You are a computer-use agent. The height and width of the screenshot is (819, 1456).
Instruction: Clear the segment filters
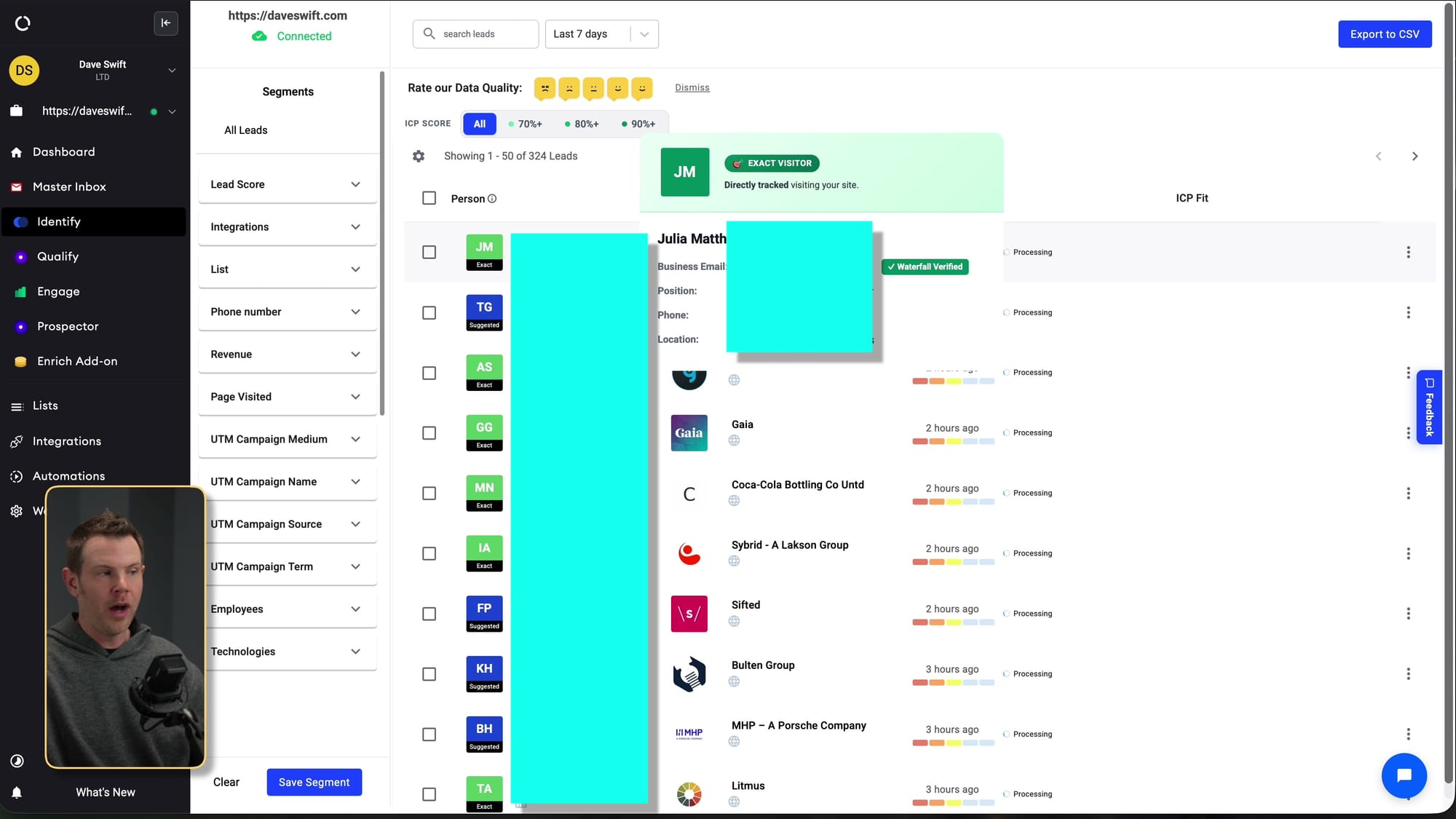(226, 783)
